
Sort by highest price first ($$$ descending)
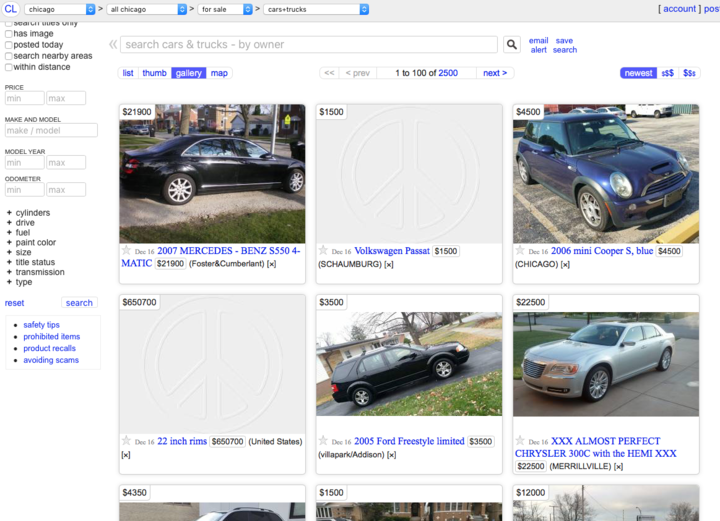pos(689,73)
